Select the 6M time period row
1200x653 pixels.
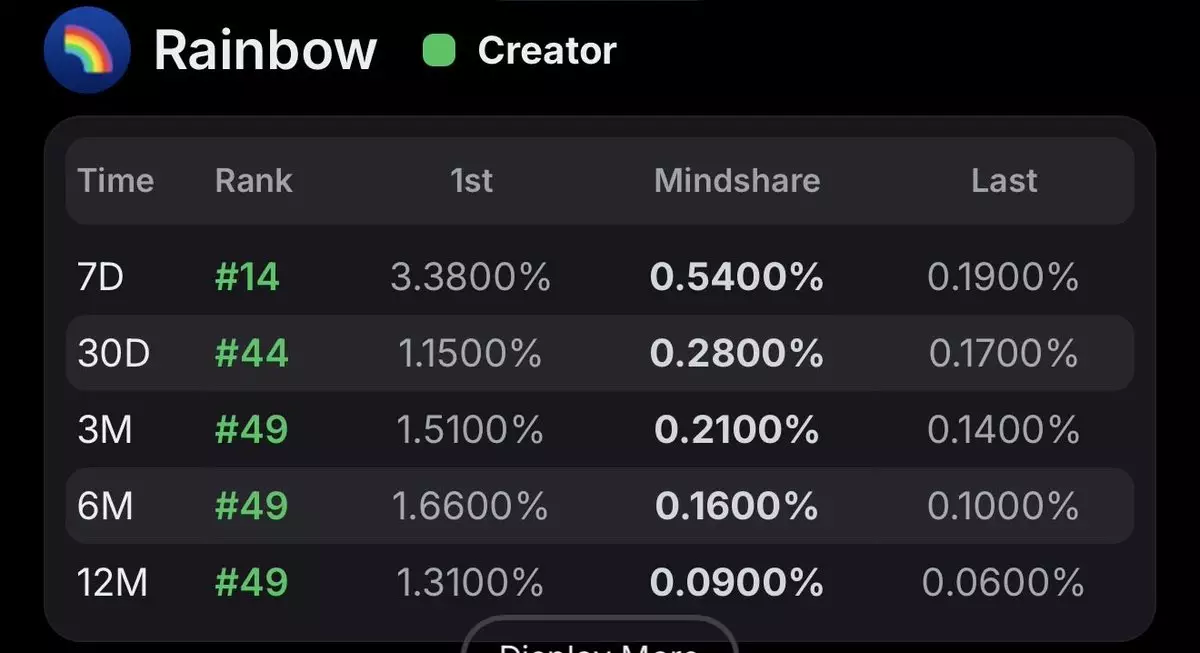pos(105,506)
